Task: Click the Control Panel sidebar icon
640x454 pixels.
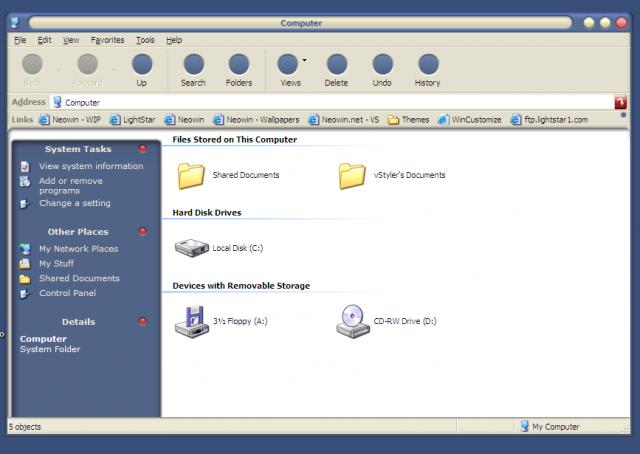Action: click(x=25, y=293)
